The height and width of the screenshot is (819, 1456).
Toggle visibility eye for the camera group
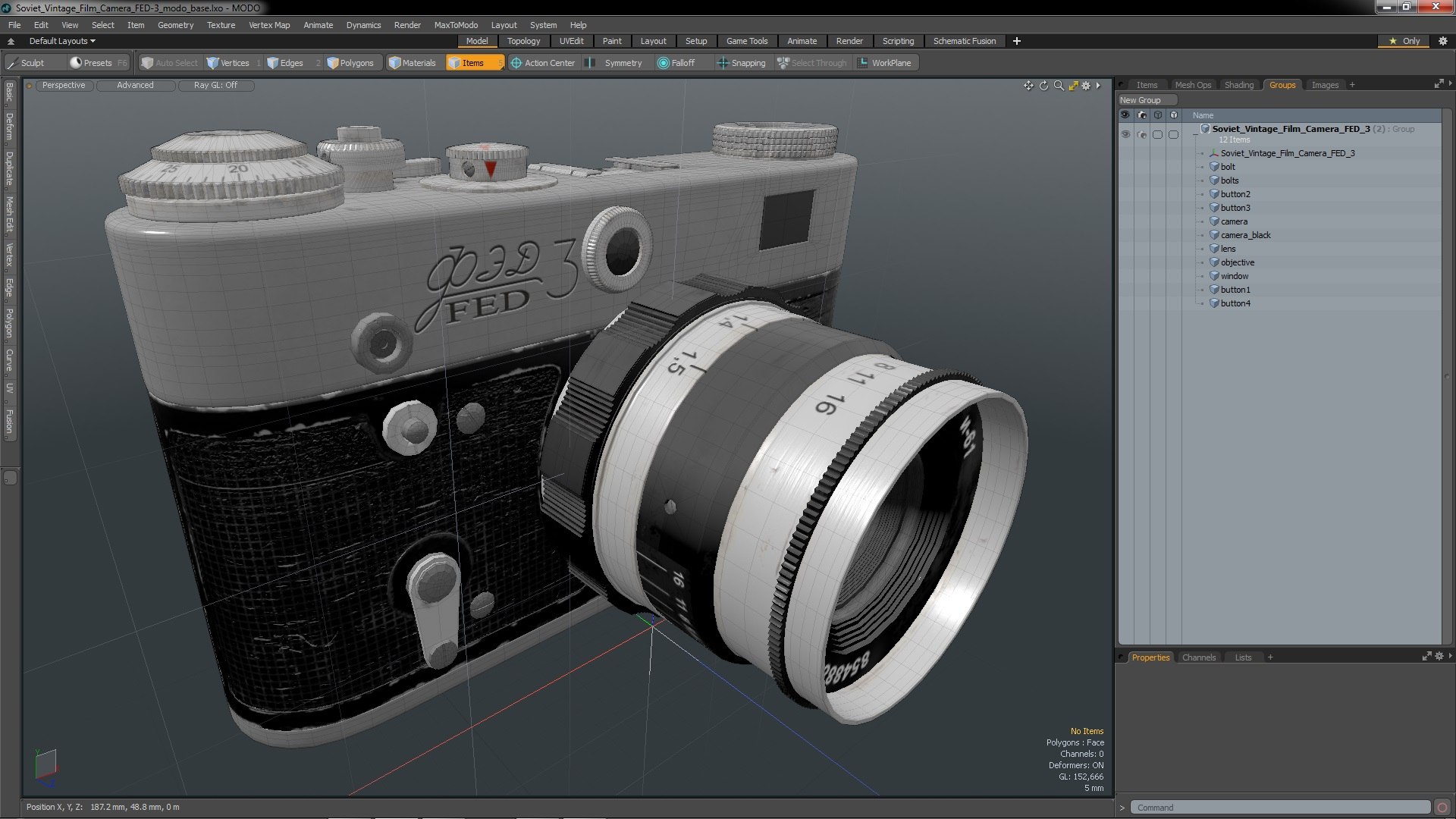coord(1125,134)
